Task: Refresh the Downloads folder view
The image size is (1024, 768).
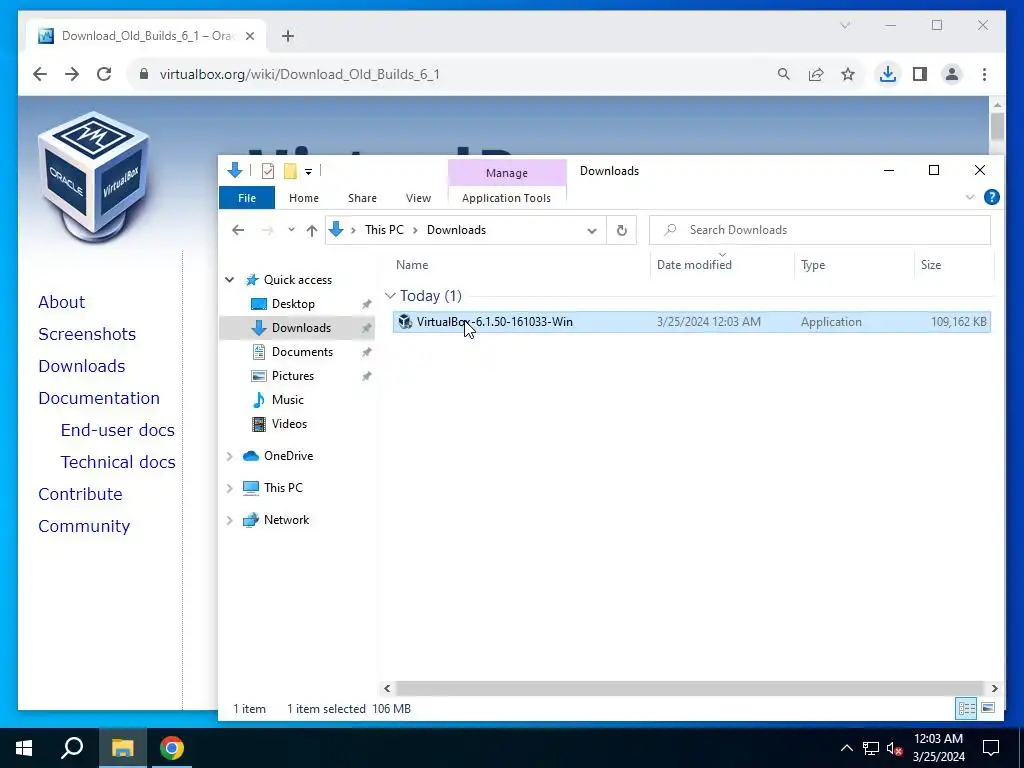Action: click(622, 230)
